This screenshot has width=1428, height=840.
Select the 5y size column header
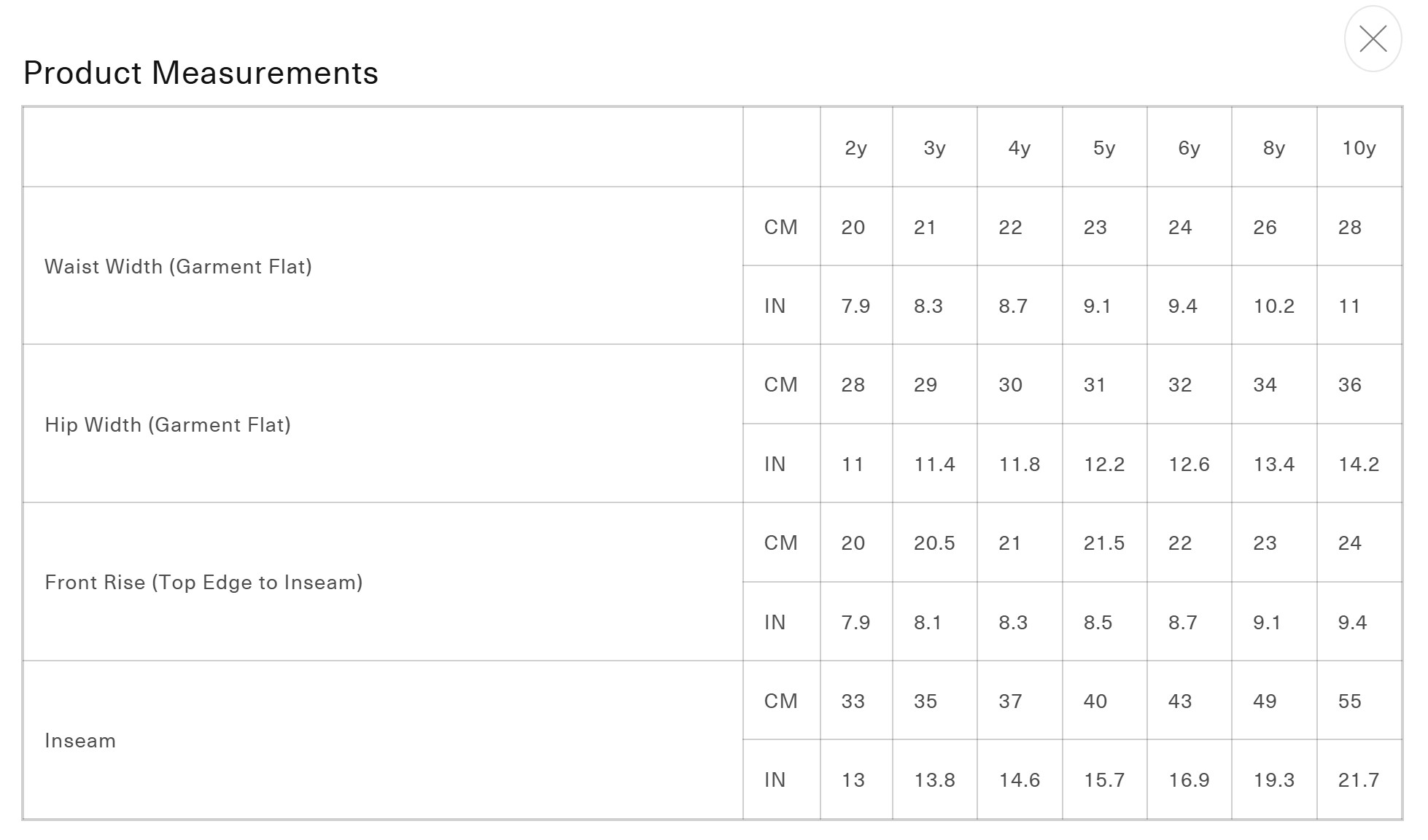tap(1104, 148)
